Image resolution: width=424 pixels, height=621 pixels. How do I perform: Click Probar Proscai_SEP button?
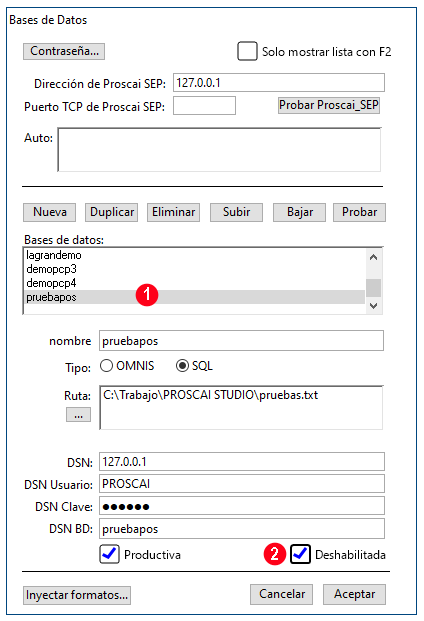329,105
